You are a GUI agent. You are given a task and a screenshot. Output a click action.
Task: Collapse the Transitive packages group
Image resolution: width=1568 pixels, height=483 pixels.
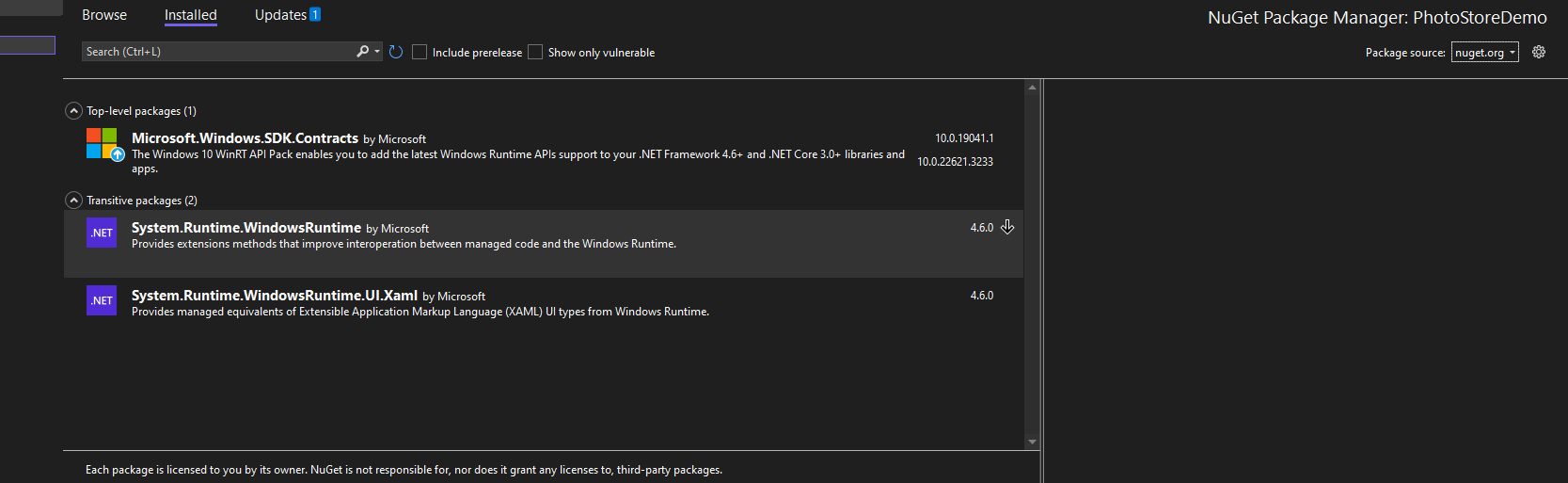pos(73,201)
